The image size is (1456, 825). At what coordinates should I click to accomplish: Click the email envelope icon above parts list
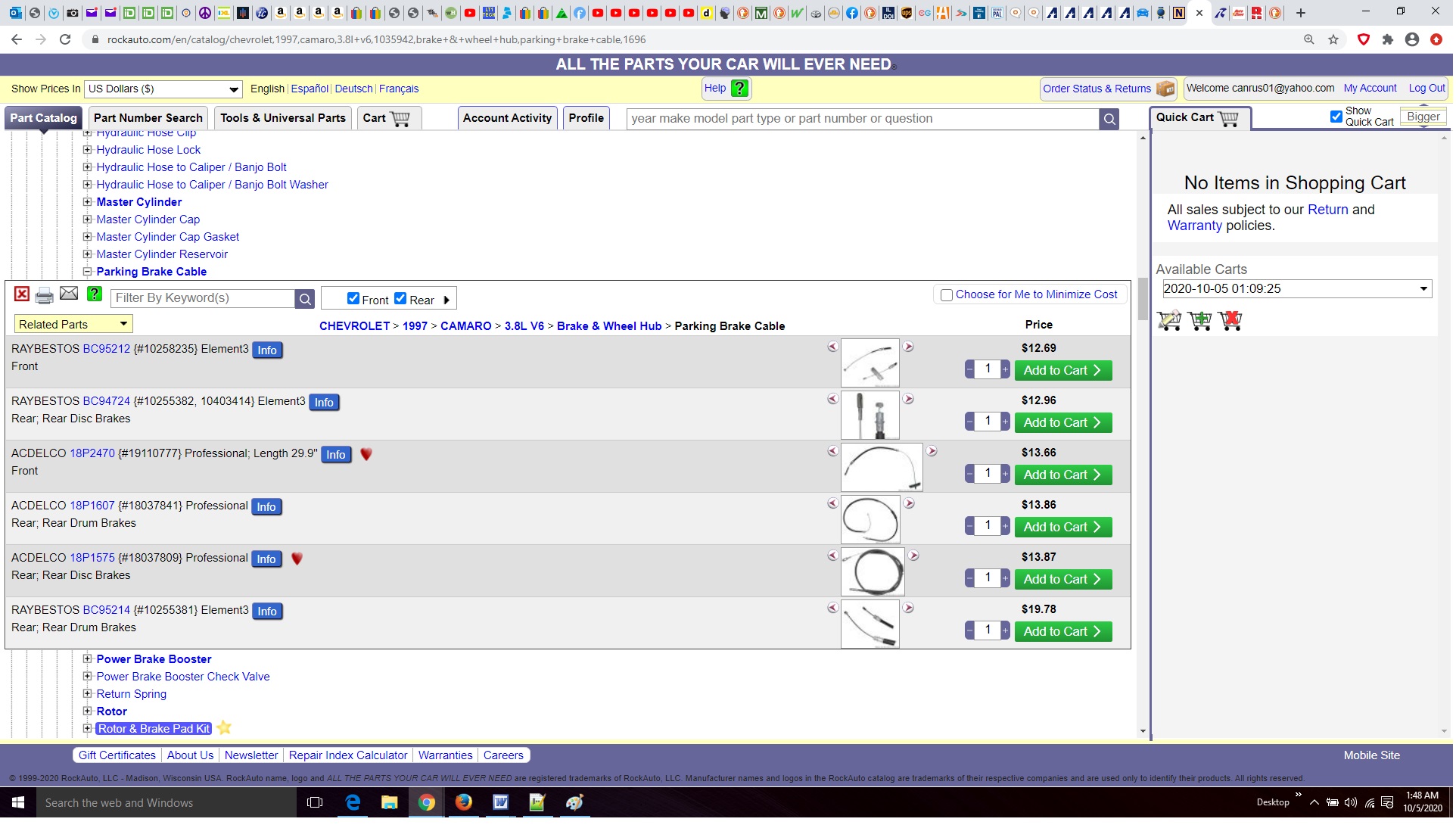tap(69, 294)
